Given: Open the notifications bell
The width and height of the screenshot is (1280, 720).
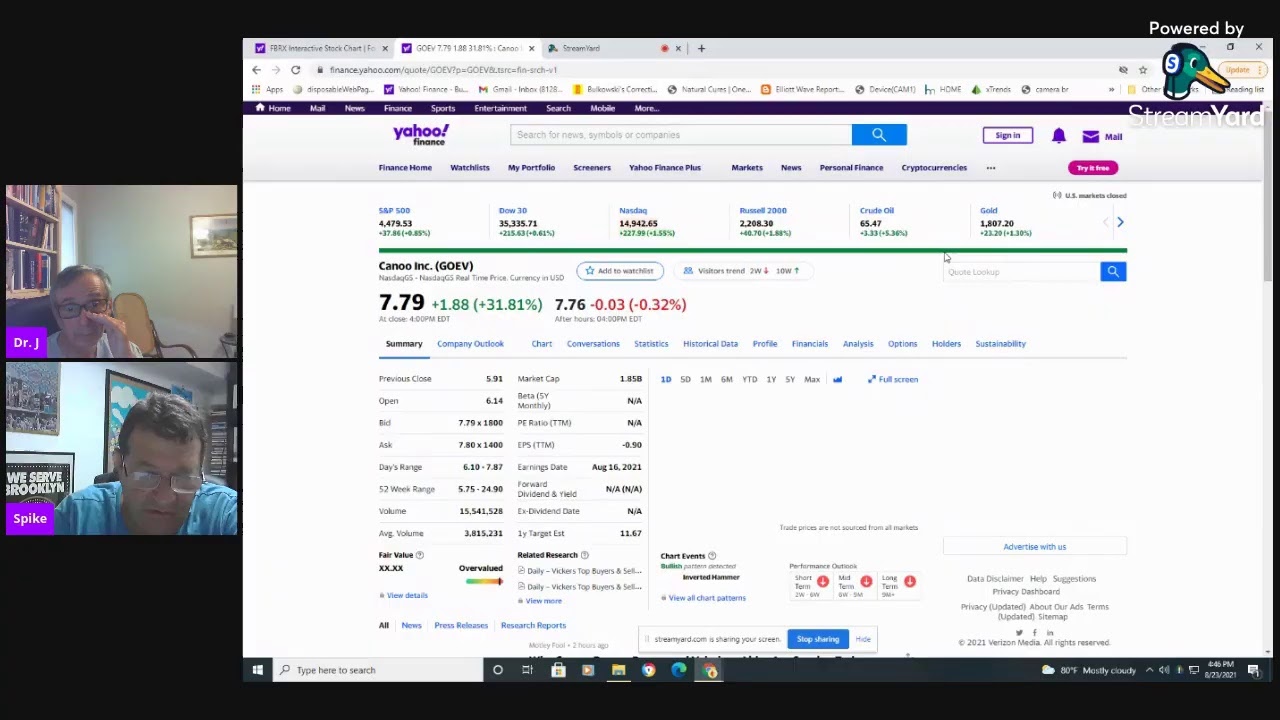Looking at the screenshot, I should pyautogui.click(x=1058, y=136).
